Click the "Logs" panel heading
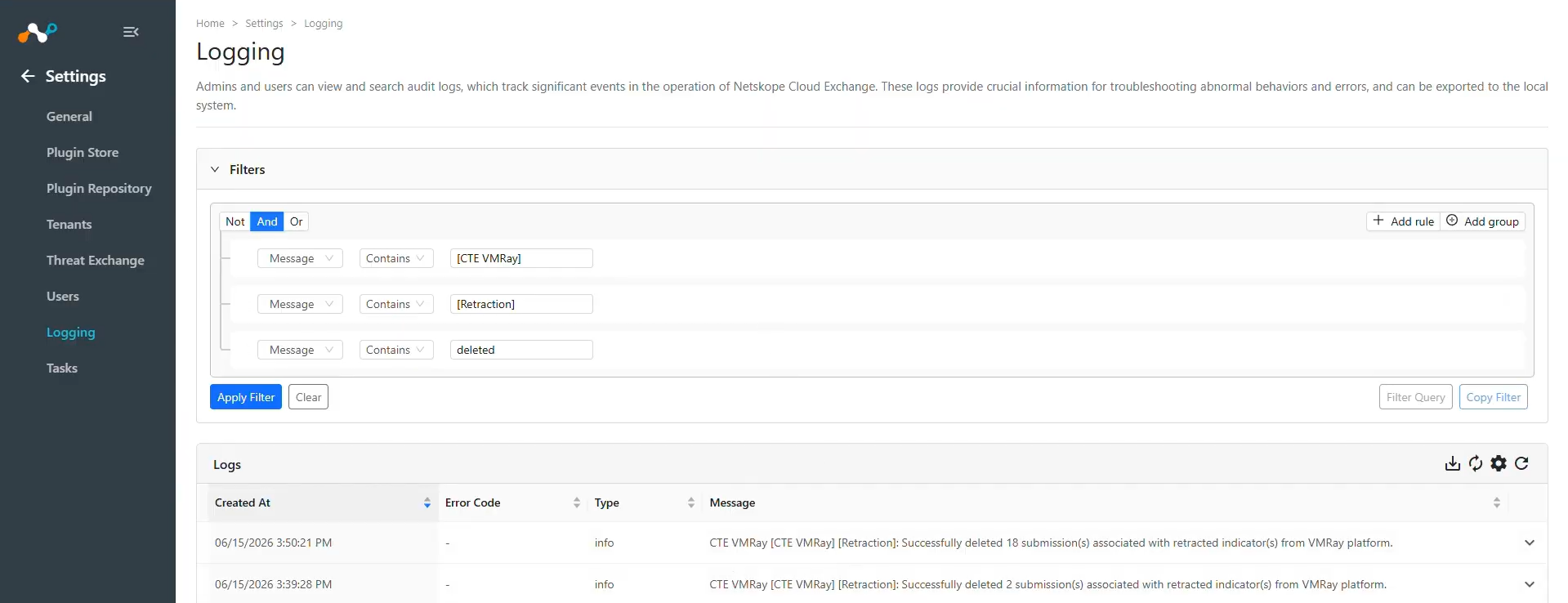The height and width of the screenshot is (603, 1568). [227, 464]
